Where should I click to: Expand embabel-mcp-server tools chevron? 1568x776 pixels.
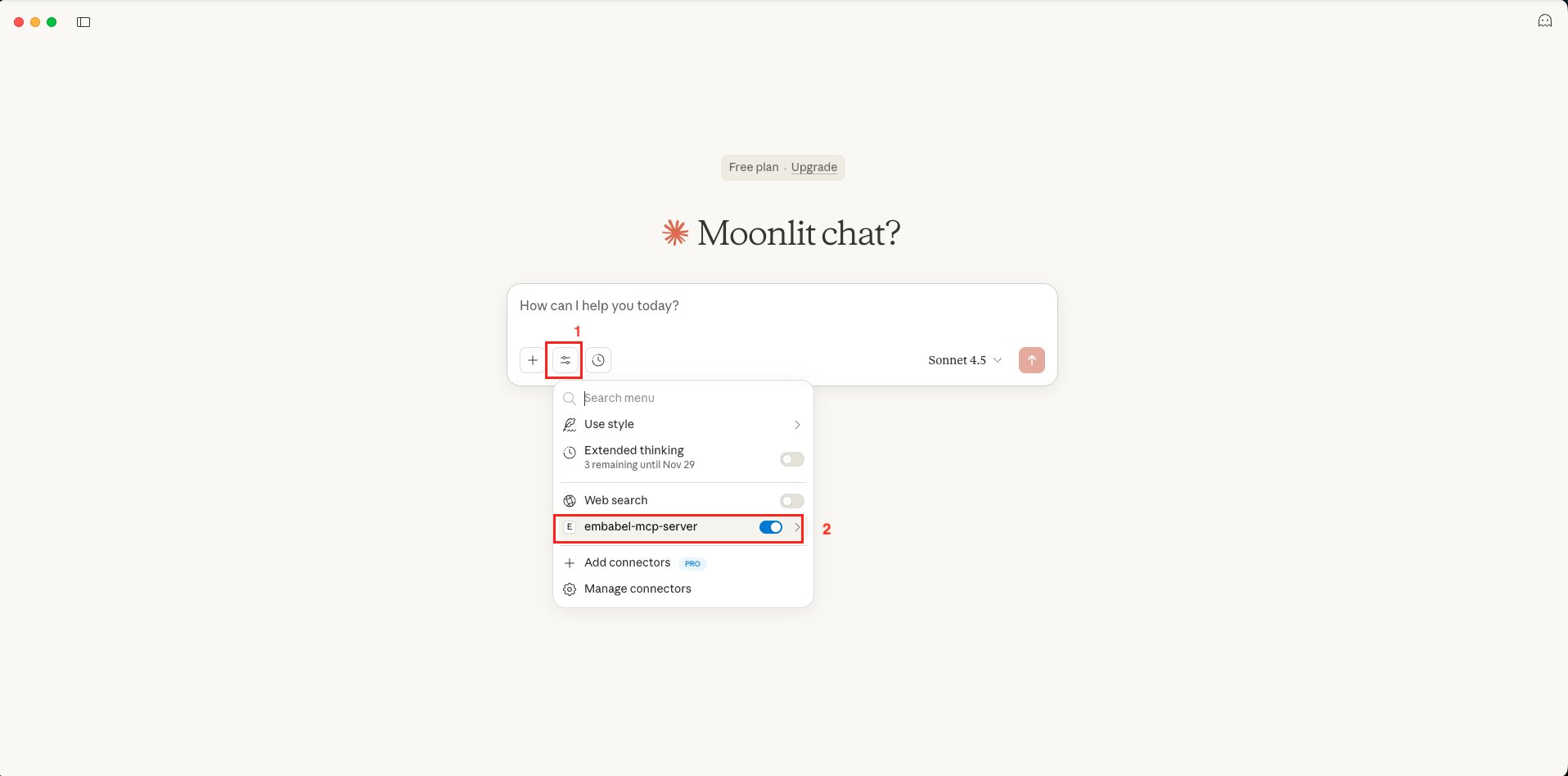click(797, 527)
